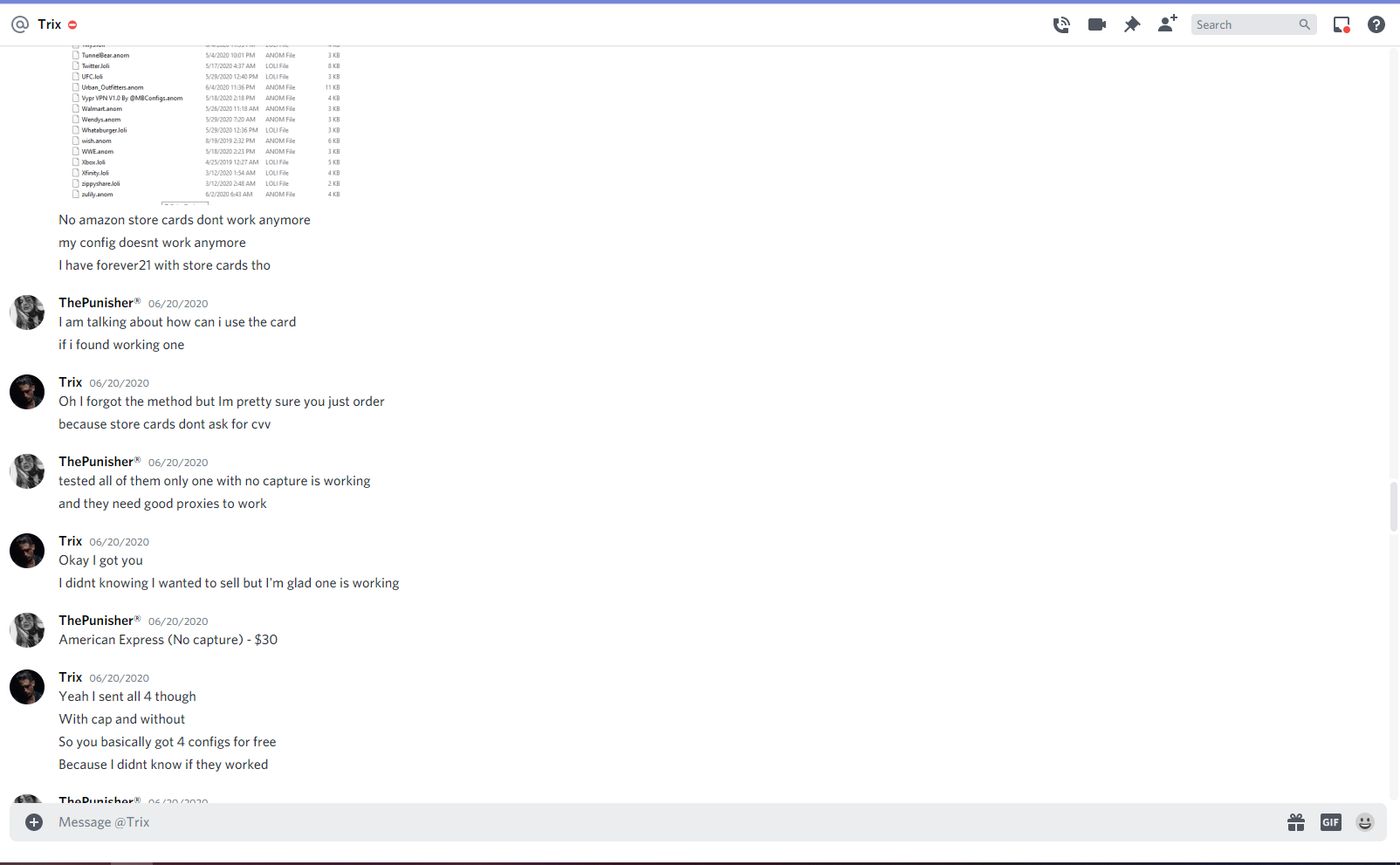
Task: Click the @ direct message icon
Action: pyautogui.click(x=20, y=24)
